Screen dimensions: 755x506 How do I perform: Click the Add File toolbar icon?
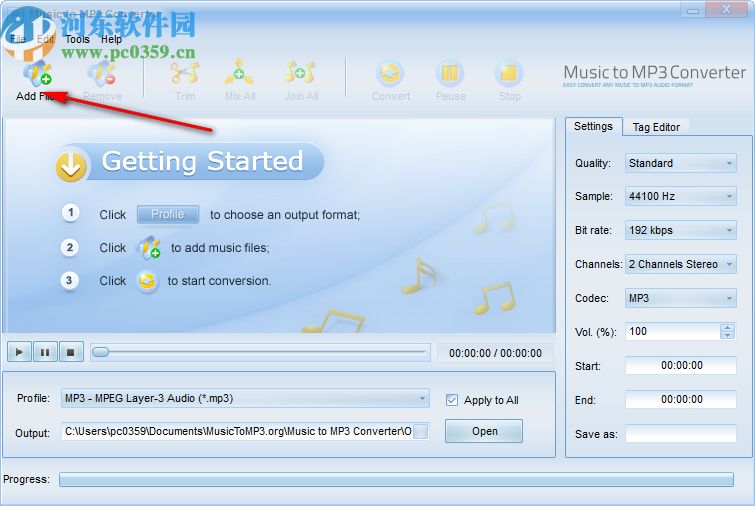(37, 74)
